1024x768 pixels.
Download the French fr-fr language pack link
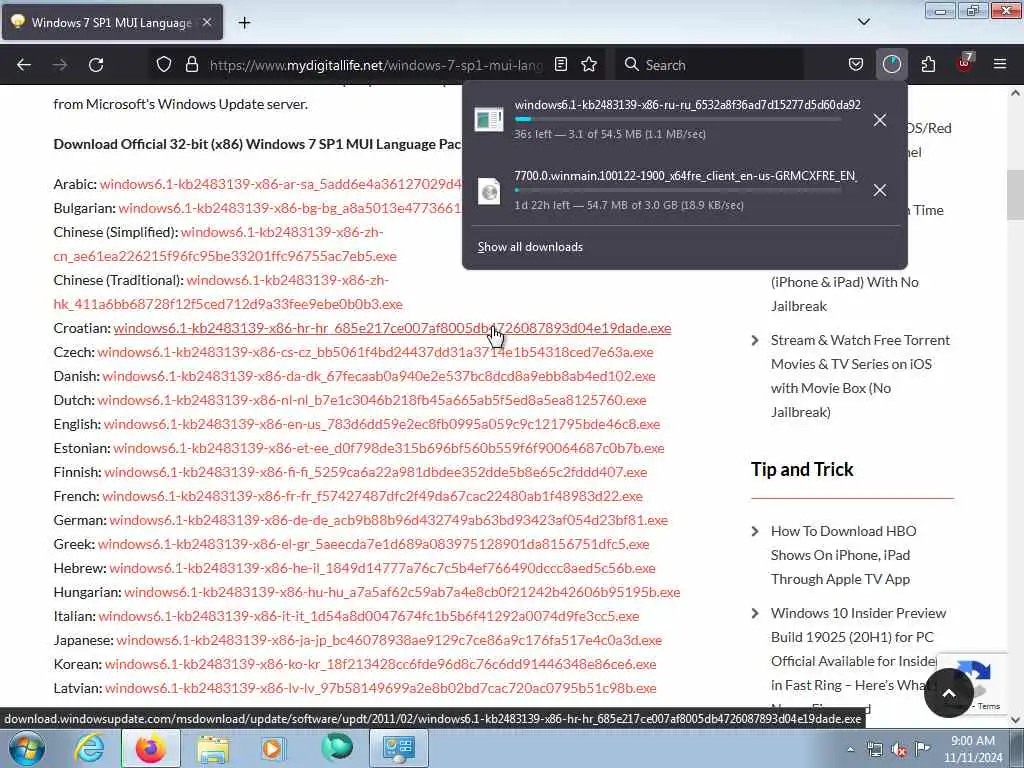pos(372,496)
